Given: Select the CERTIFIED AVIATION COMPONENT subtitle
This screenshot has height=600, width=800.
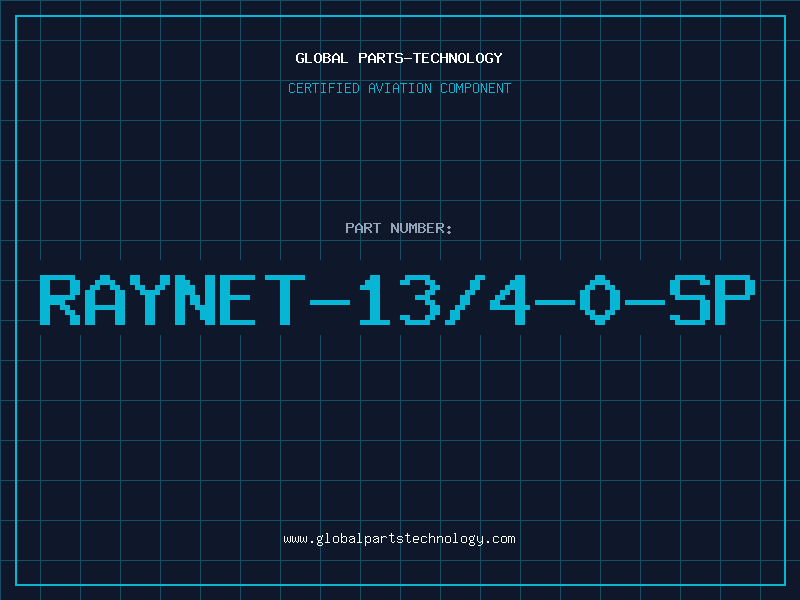Looking at the screenshot, I should (x=399, y=88).
